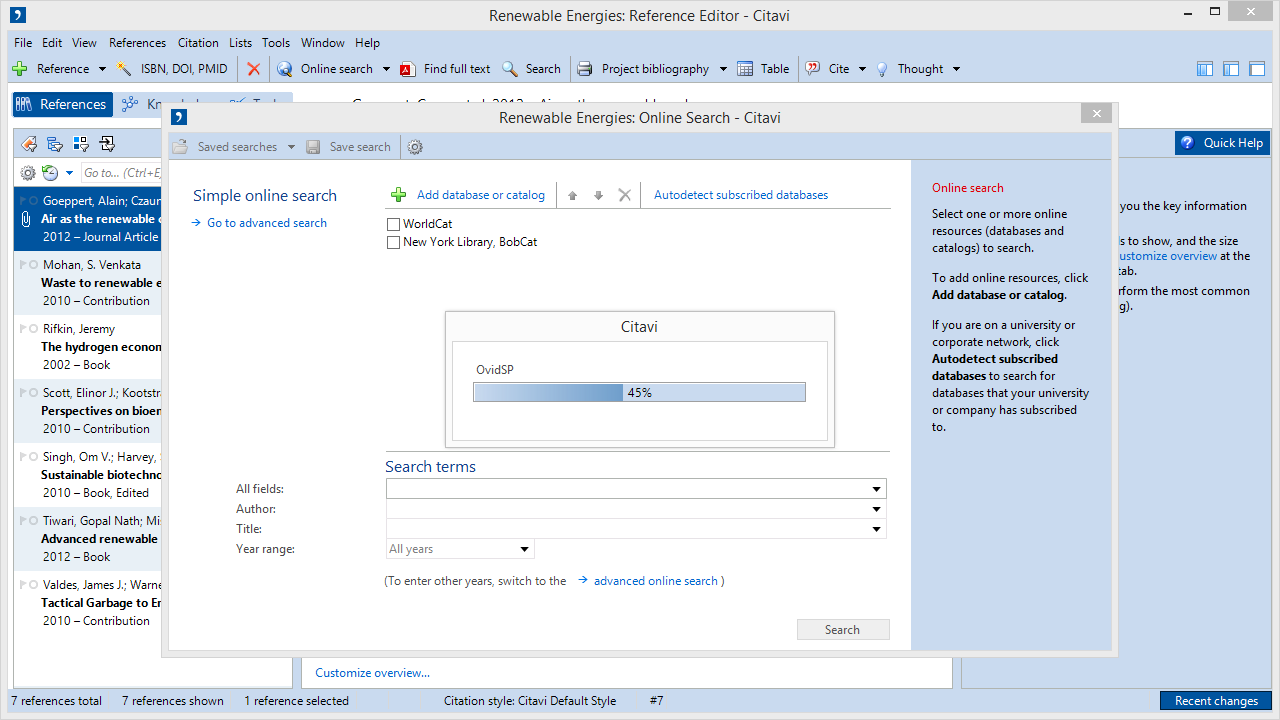Click Autodetect subscribed databases link
Image resolution: width=1280 pixels, height=720 pixels.
[741, 195]
